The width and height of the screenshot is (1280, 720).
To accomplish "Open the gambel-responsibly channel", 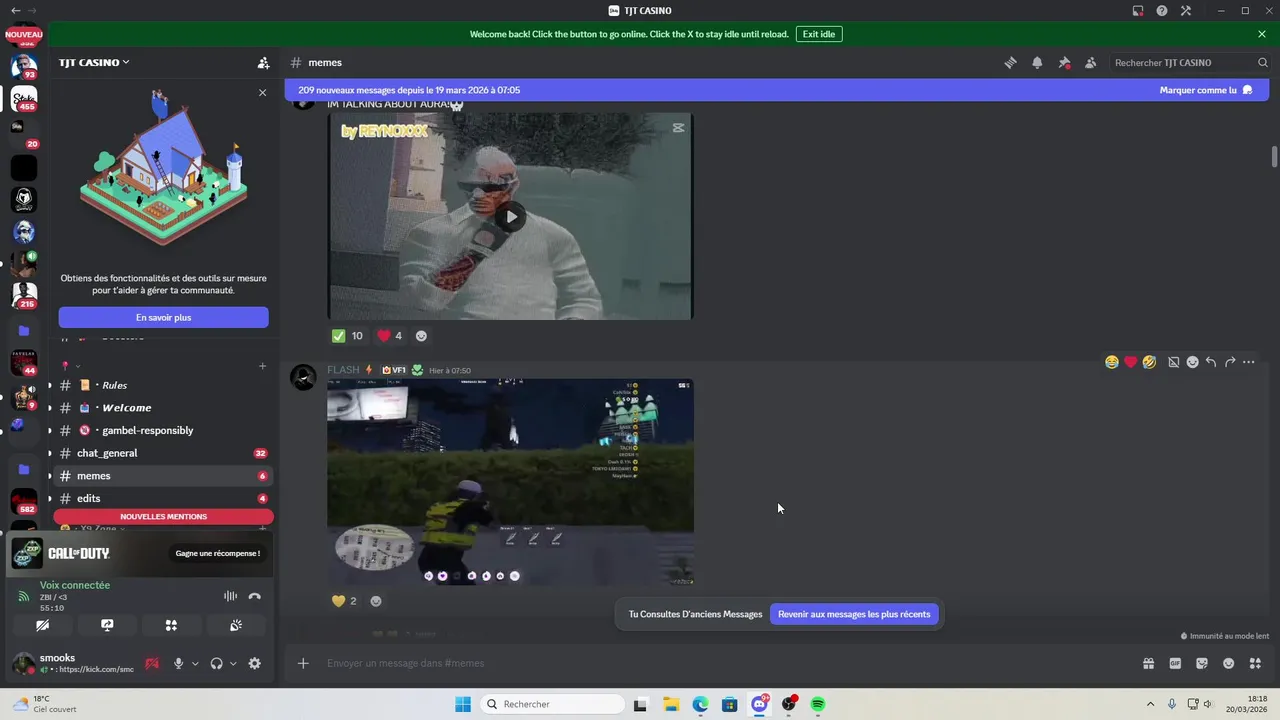I will (165, 430).
